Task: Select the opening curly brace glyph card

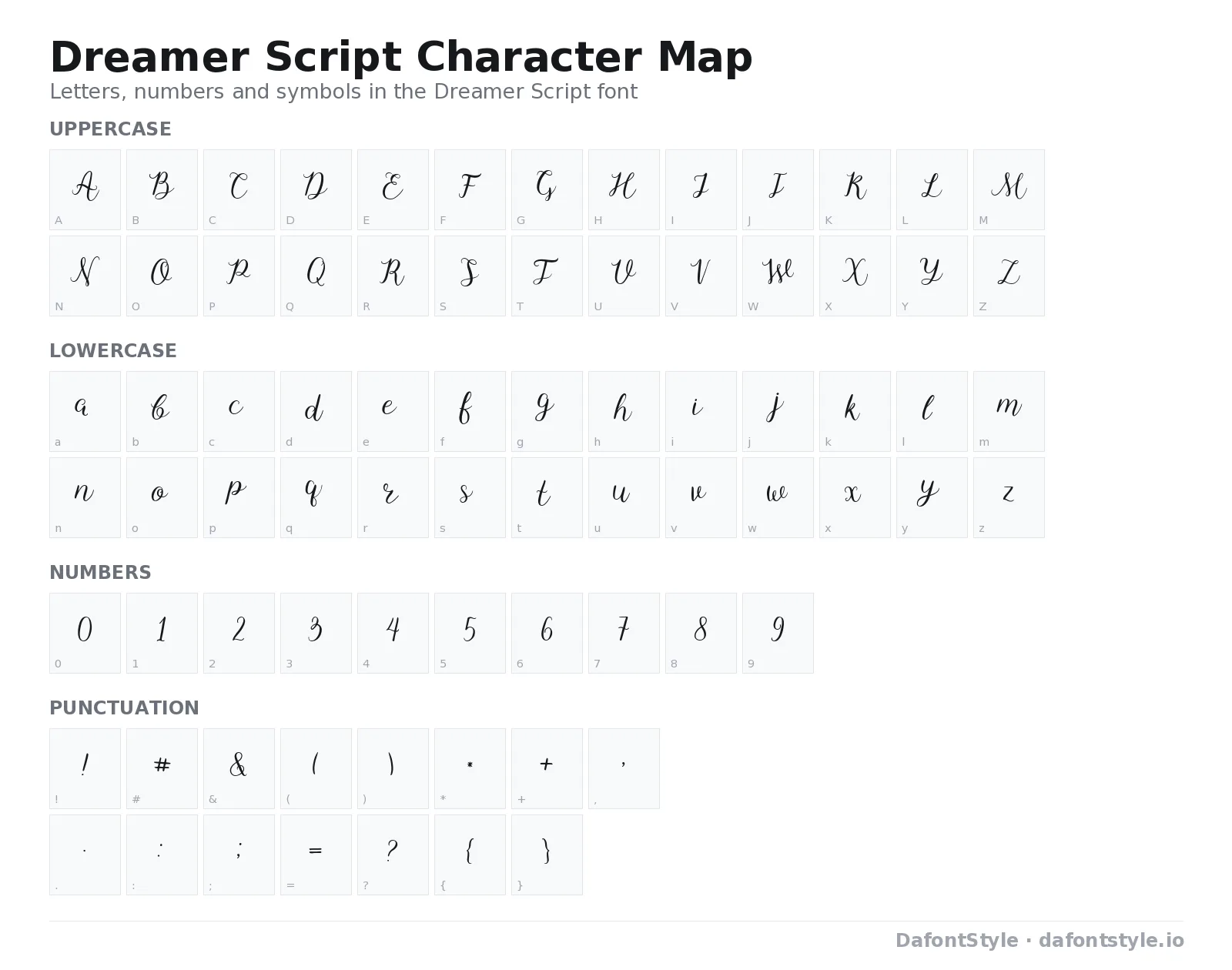Action: (x=470, y=855)
